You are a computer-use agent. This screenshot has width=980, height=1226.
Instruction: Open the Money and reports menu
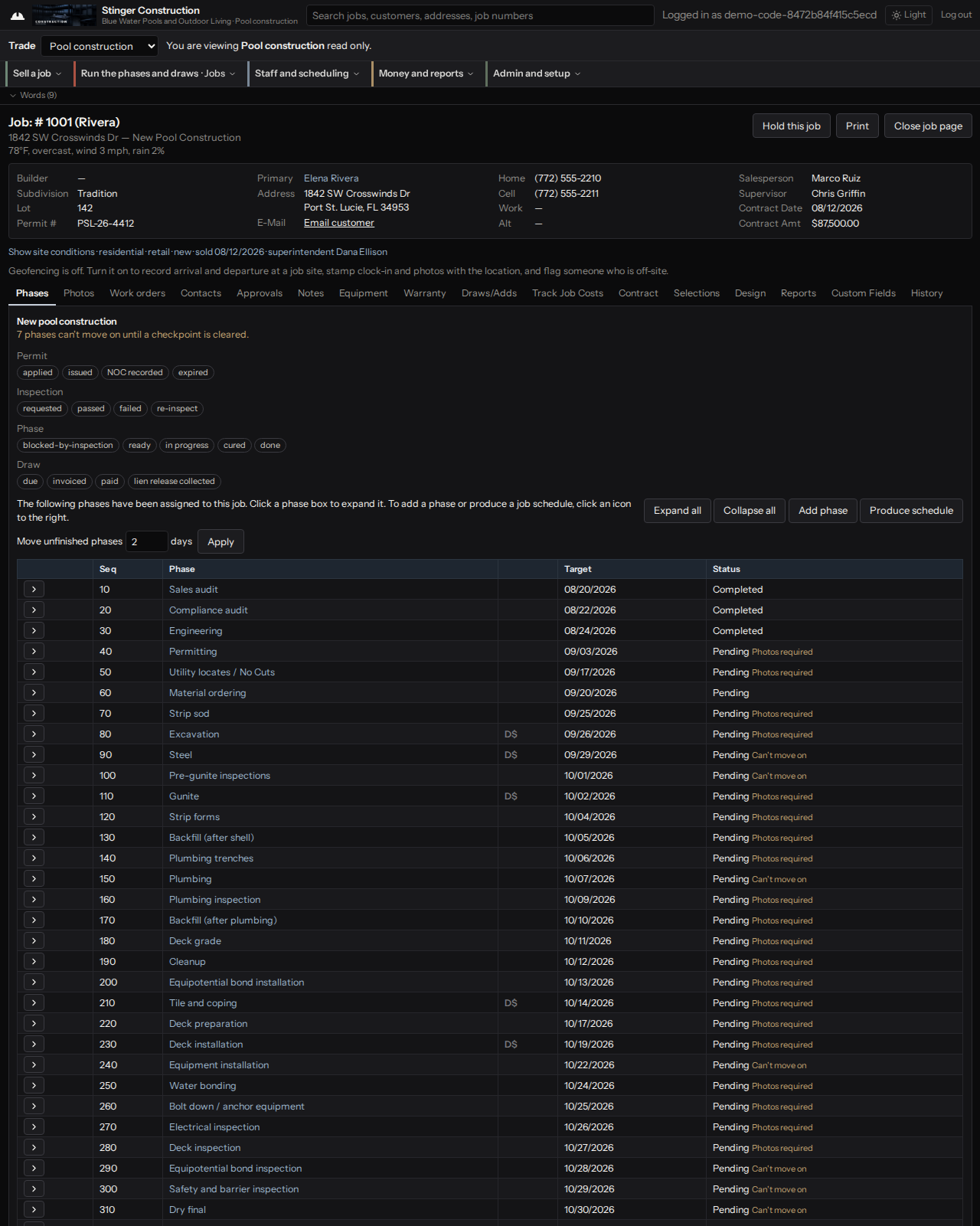426,74
